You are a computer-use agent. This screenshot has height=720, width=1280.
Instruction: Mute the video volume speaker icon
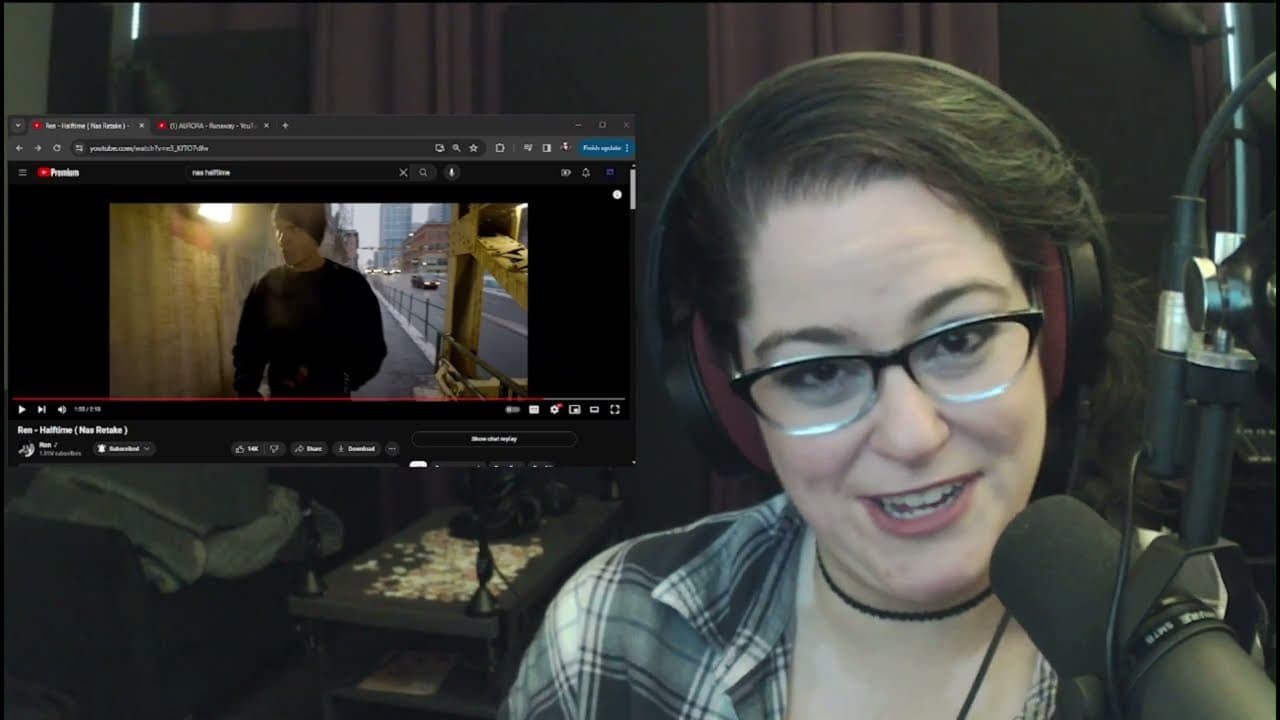tap(61, 409)
